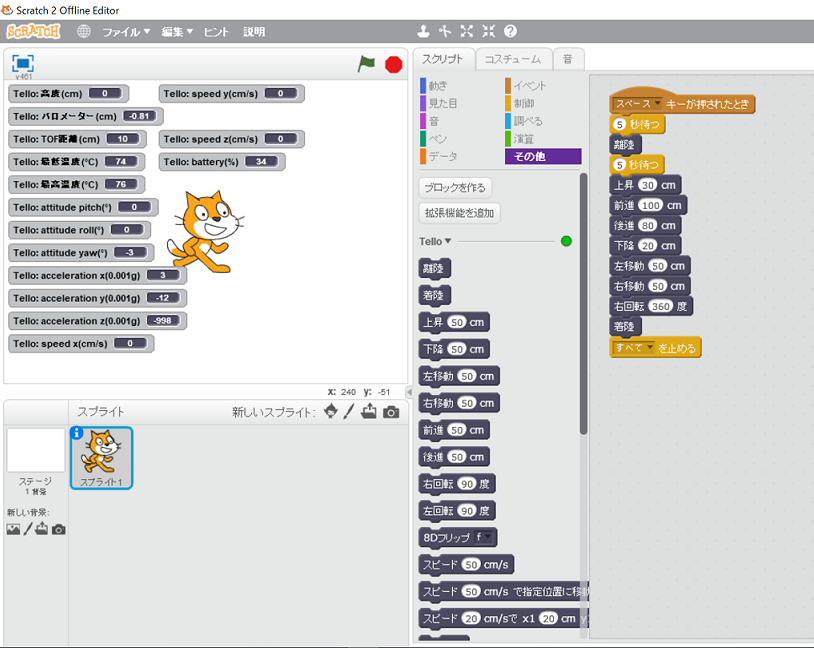The height and width of the screenshot is (648, 814).
Task: Select the Duplicate stamp tool
Action: click(x=423, y=32)
